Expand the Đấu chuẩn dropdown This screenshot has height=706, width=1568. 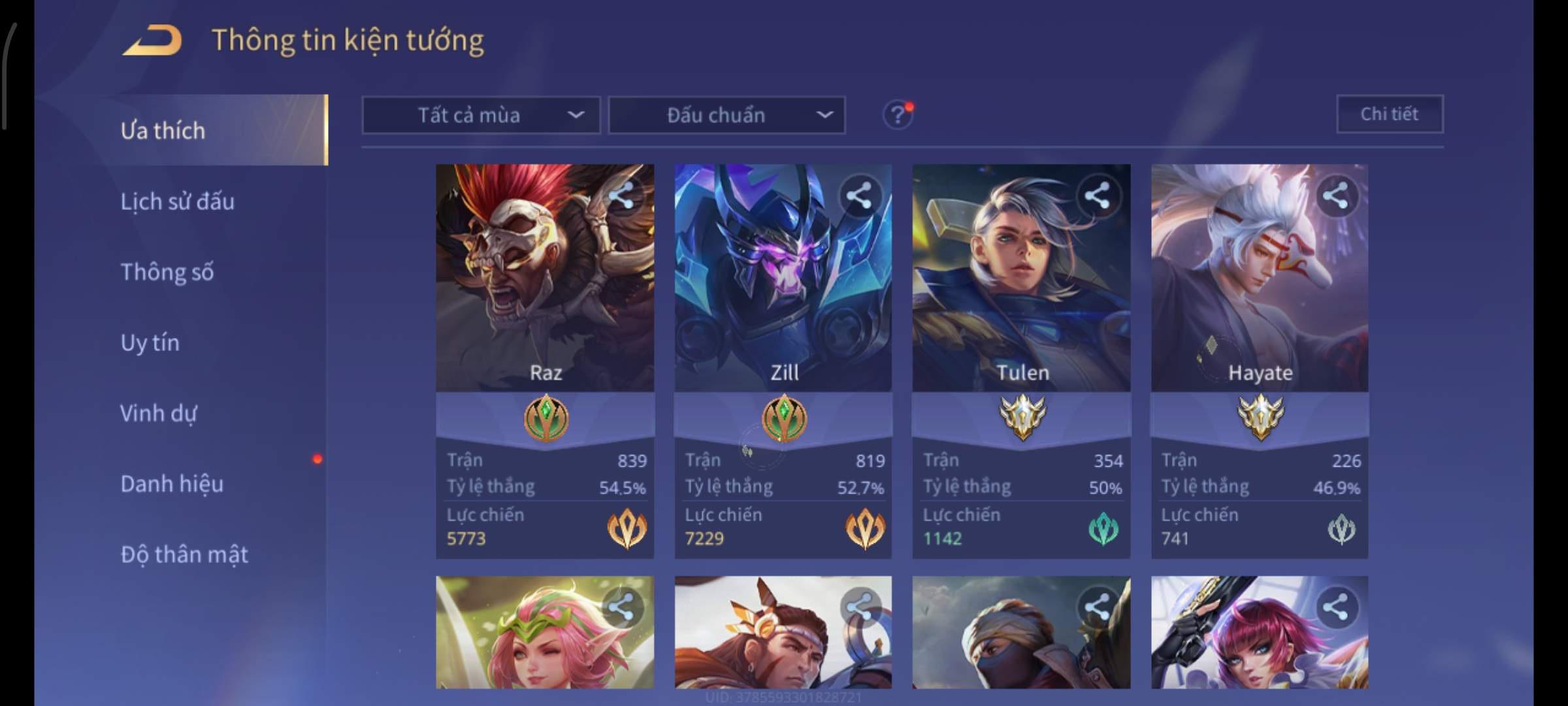pos(727,115)
